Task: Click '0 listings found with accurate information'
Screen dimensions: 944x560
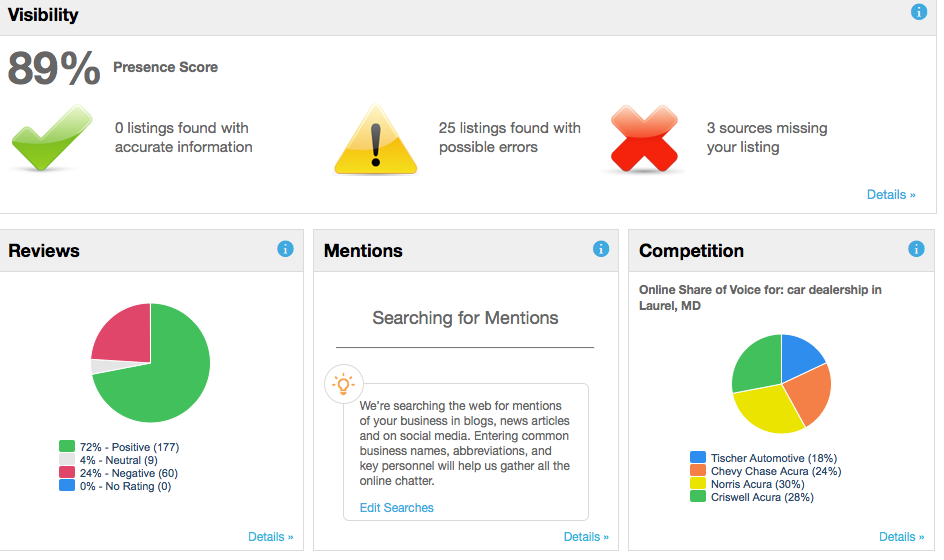Action: coord(184,137)
